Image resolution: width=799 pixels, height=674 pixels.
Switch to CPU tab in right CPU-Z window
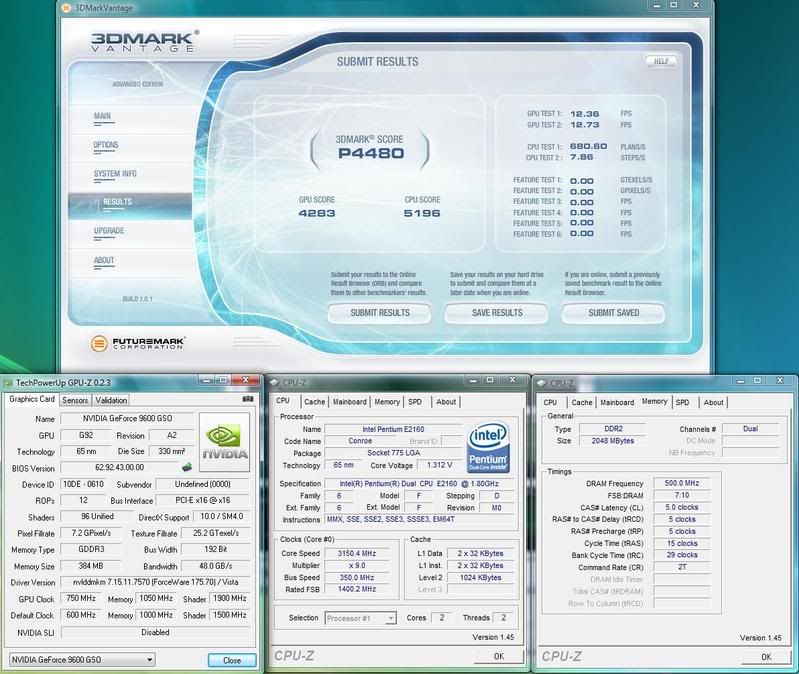(550, 402)
